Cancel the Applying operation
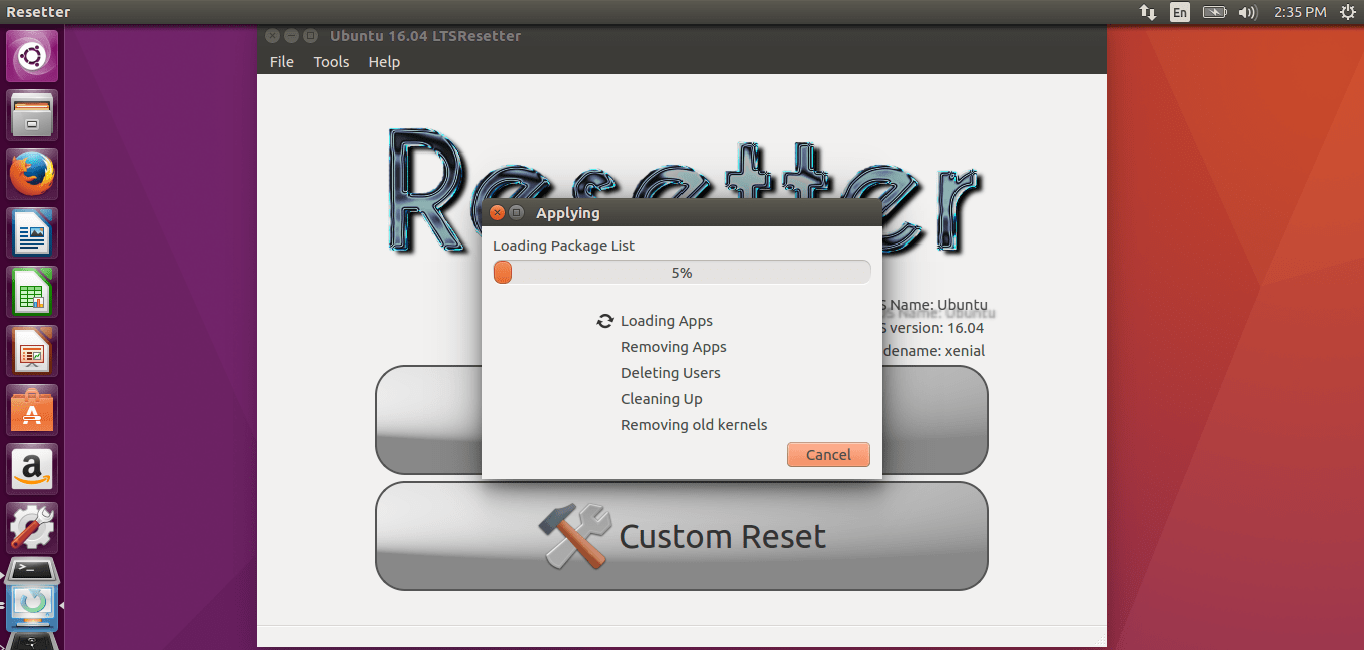This screenshot has height=650, width=1364. pos(828,454)
